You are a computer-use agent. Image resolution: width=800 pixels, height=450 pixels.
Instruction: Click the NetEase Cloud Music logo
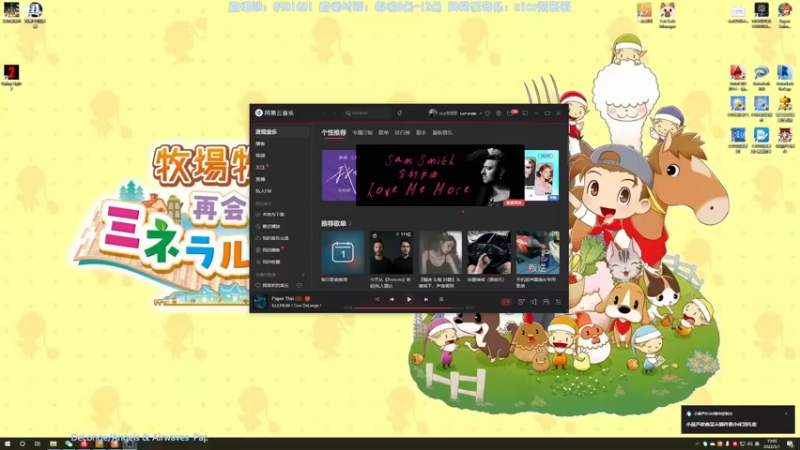(274, 113)
